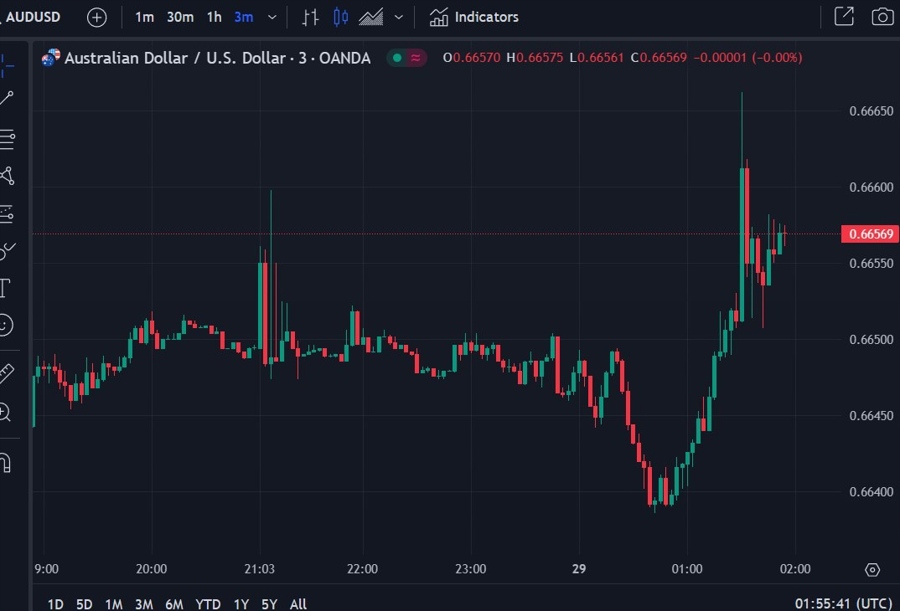900x611 pixels.
Task: Click the open price value O0.66570
Action: tap(471, 57)
